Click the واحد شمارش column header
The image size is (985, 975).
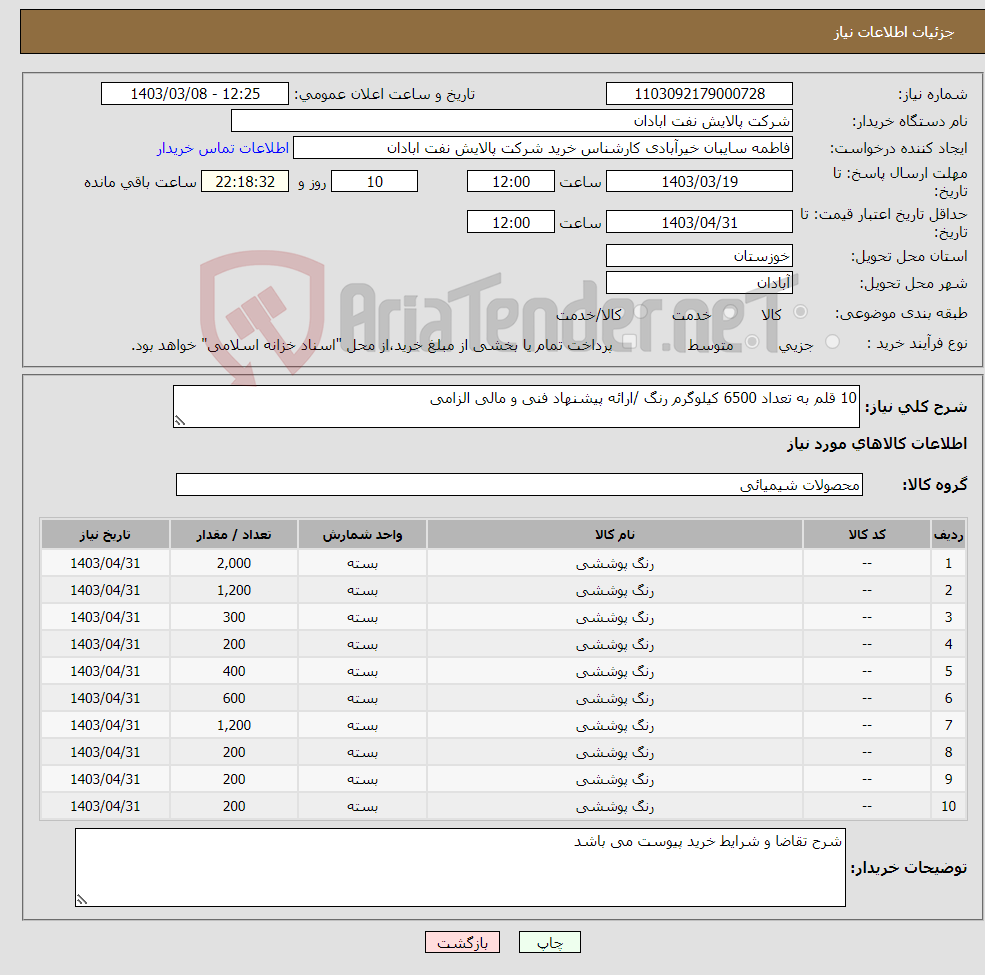pos(362,535)
